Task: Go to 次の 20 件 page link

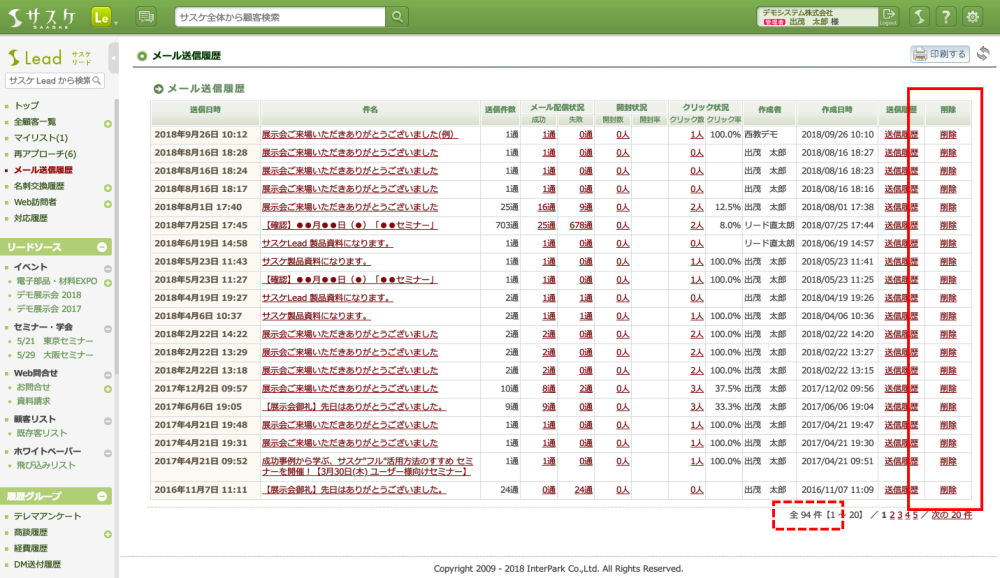Action: (951, 515)
